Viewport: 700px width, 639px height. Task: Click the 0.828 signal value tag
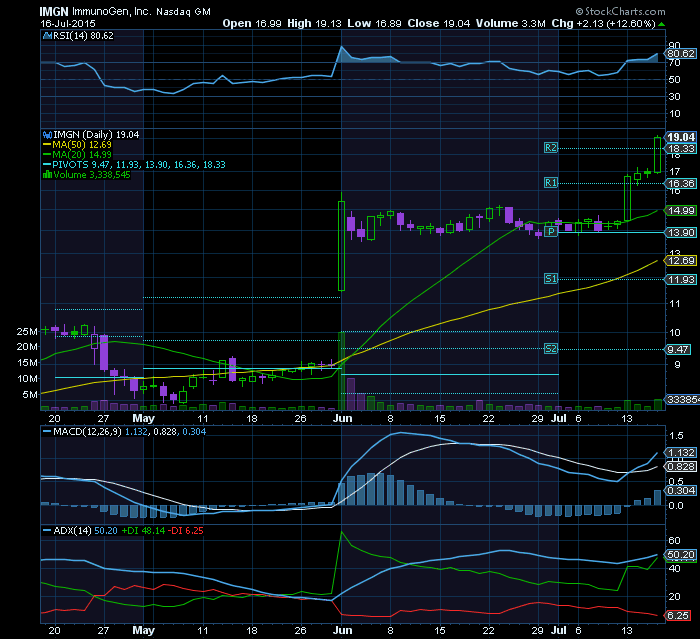681,467
